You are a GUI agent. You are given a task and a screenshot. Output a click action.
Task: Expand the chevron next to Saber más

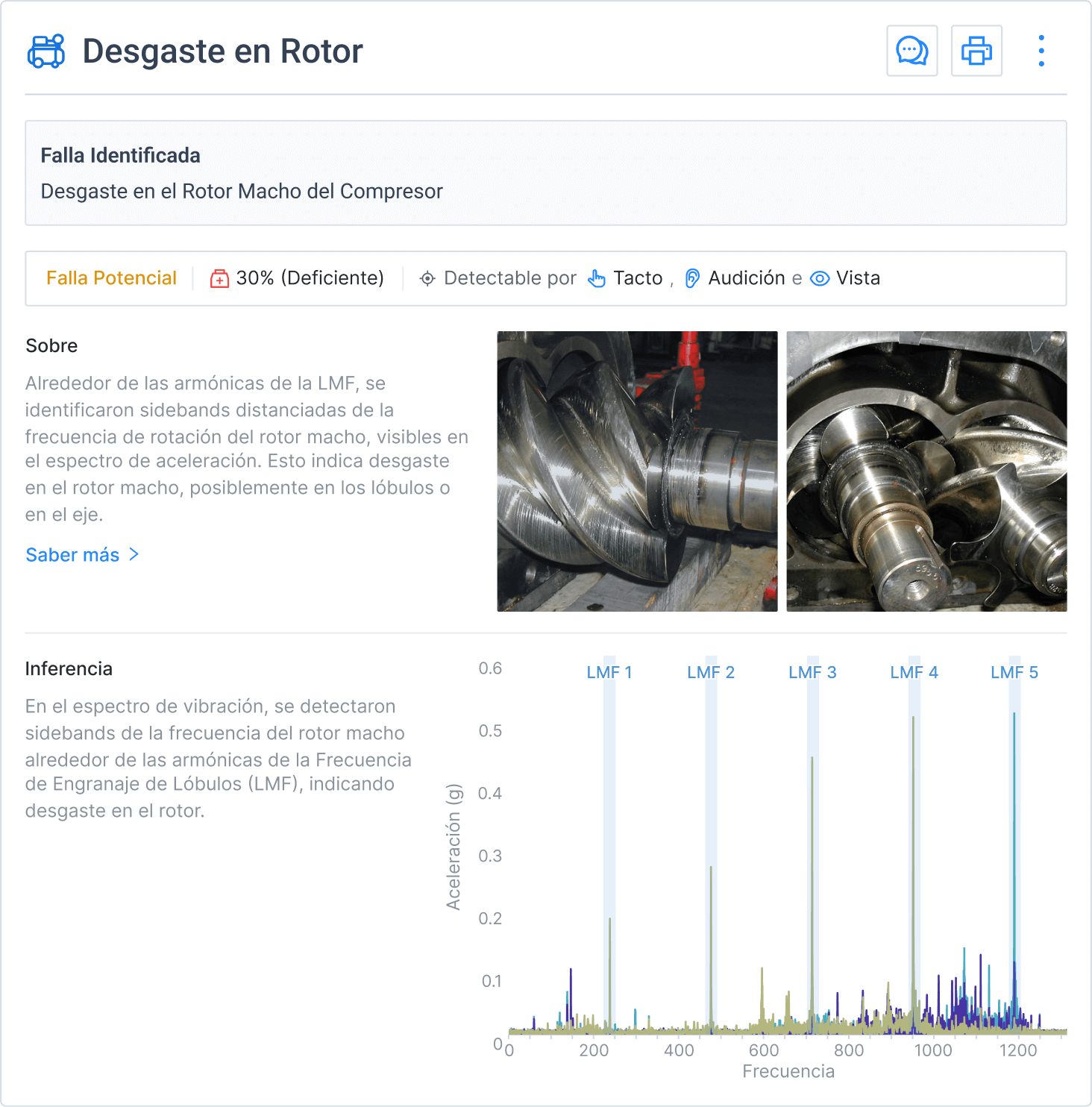tap(134, 554)
